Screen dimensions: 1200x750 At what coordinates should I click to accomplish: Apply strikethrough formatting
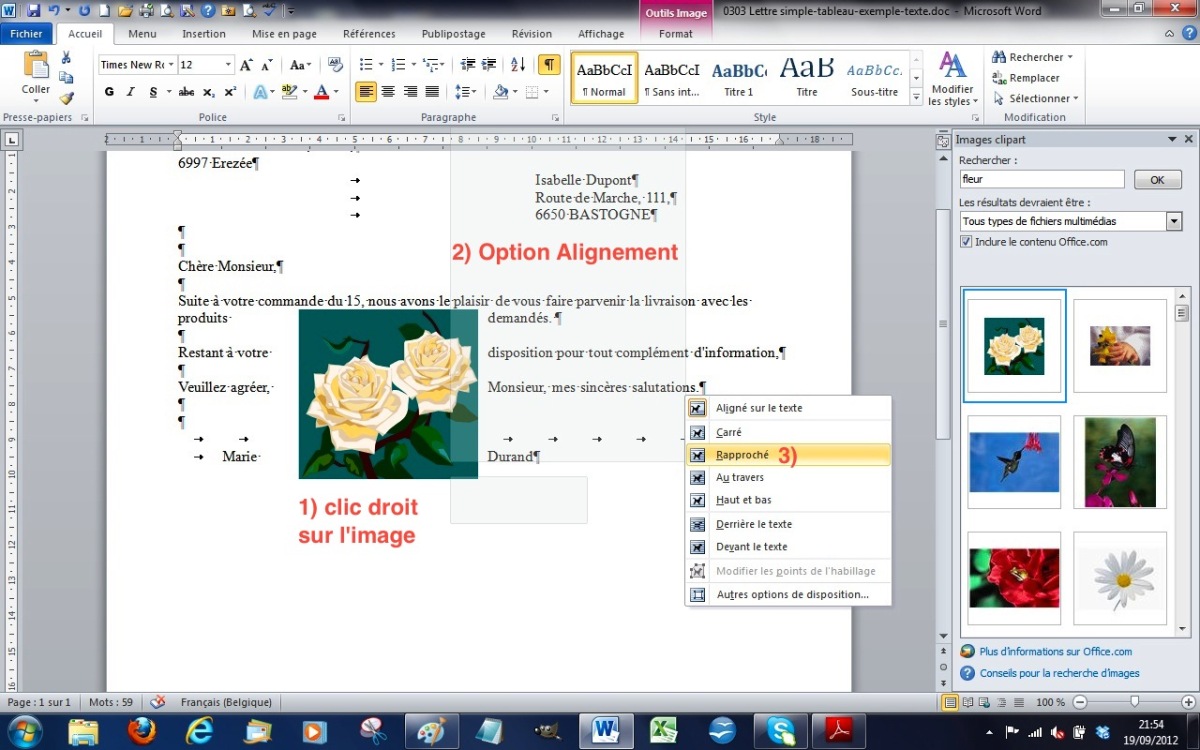coord(186,92)
